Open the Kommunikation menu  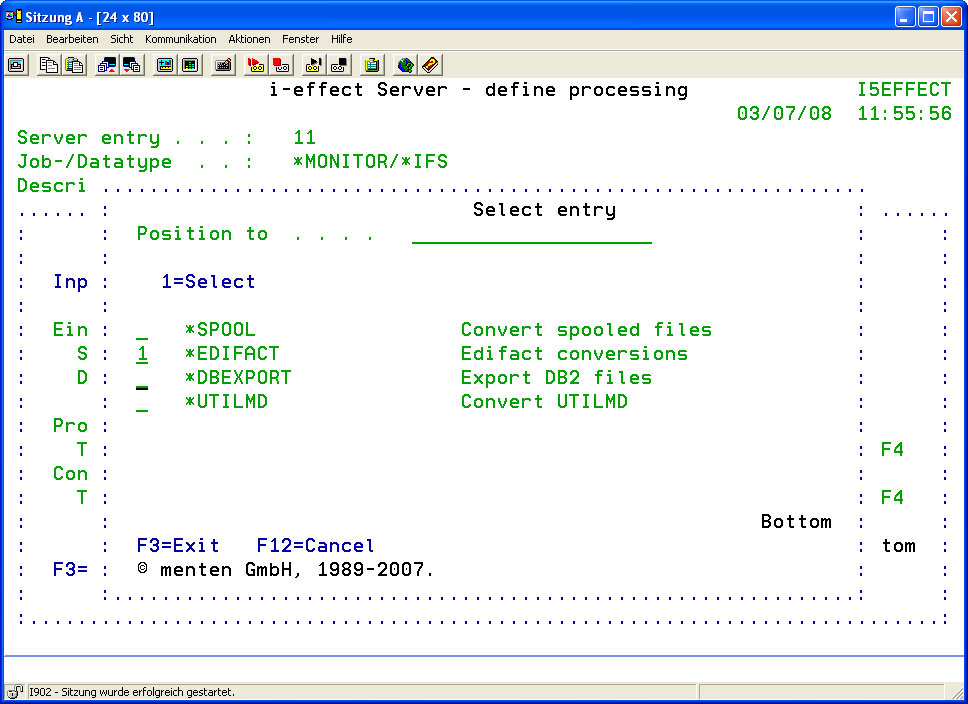point(180,39)
